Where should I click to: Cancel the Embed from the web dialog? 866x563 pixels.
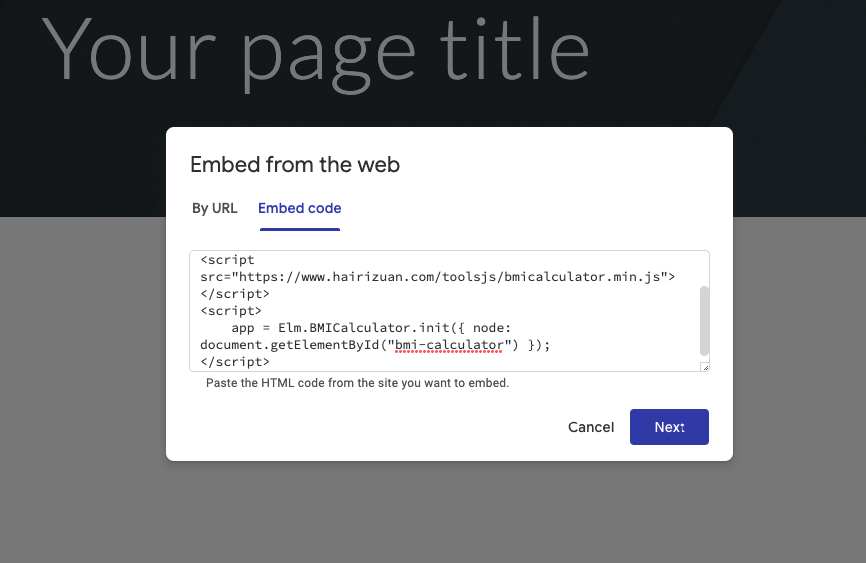pyautogui.click(x=590, y=427)
